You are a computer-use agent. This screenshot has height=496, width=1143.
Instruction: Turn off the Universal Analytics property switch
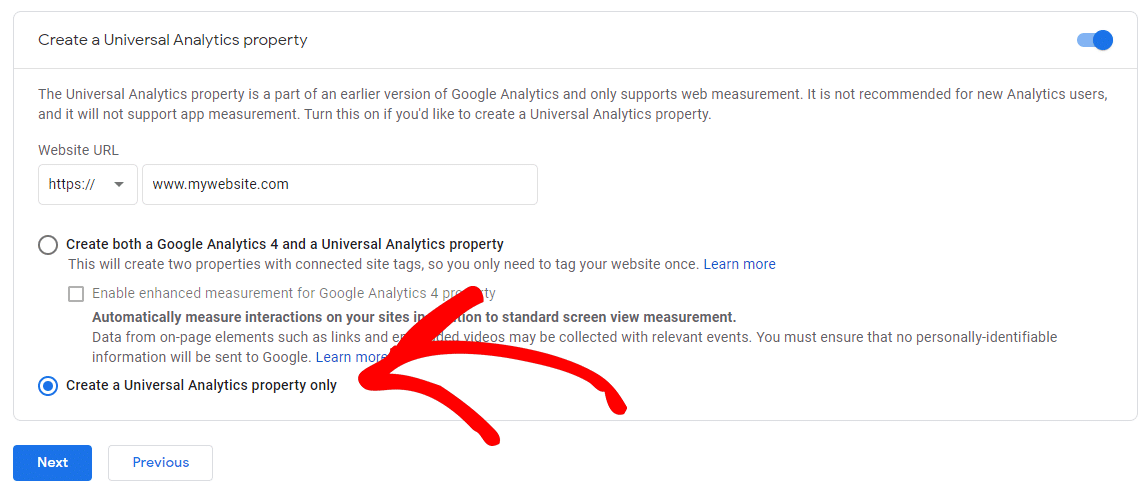coord(1095,40)
